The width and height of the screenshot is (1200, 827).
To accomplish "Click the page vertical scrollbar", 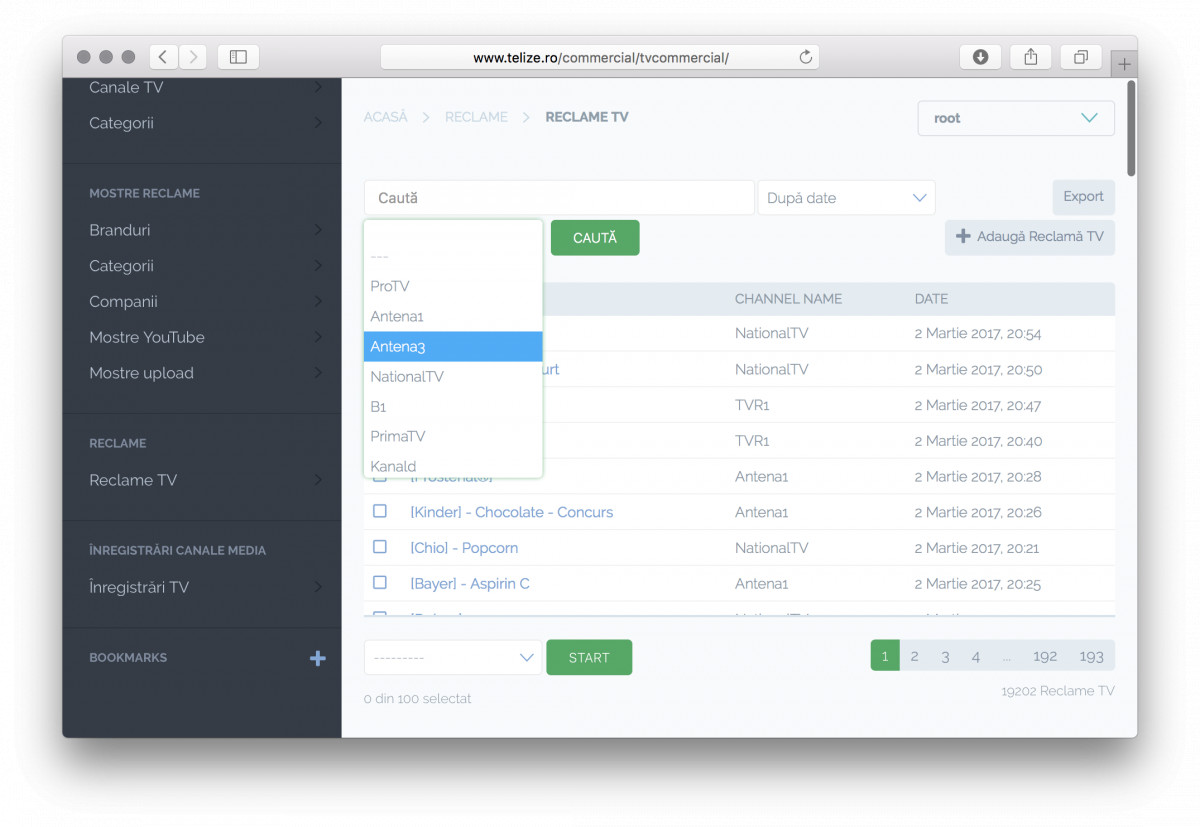I will tap(1131, 130).
